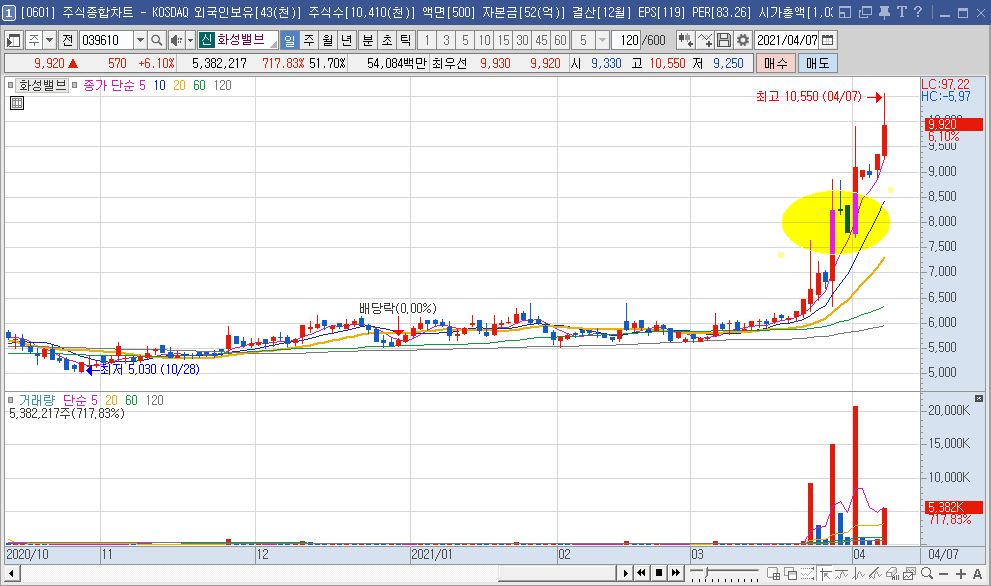This screenshot has width=991, height=586.
Task: Select the 30 interval button
Action: (522, 40)
